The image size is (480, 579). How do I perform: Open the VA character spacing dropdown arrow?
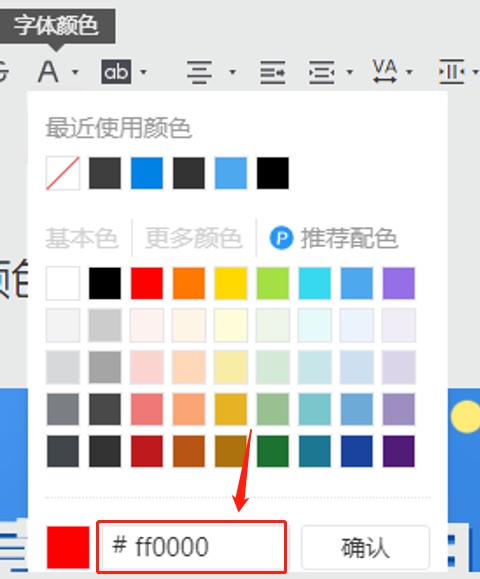pos(409,72)
